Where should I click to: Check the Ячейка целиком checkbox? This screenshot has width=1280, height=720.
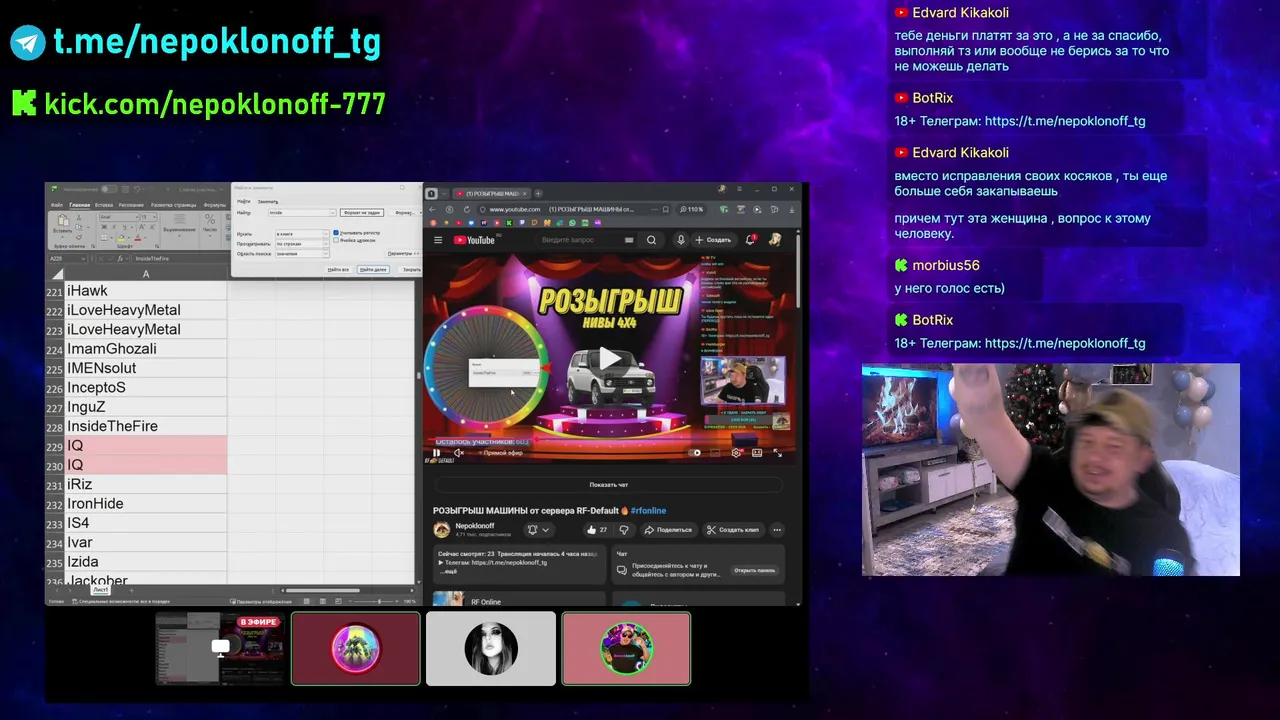(336, 240)
